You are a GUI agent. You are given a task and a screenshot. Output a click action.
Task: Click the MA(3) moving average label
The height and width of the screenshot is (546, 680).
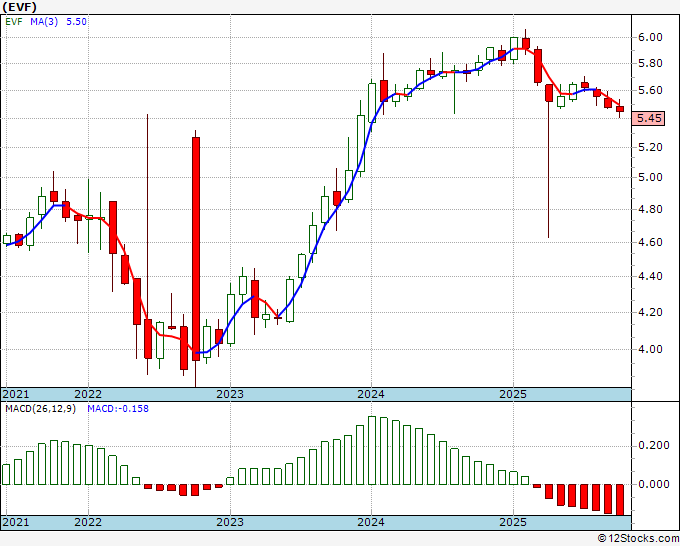pyautogui.click(x=44, y=21)
